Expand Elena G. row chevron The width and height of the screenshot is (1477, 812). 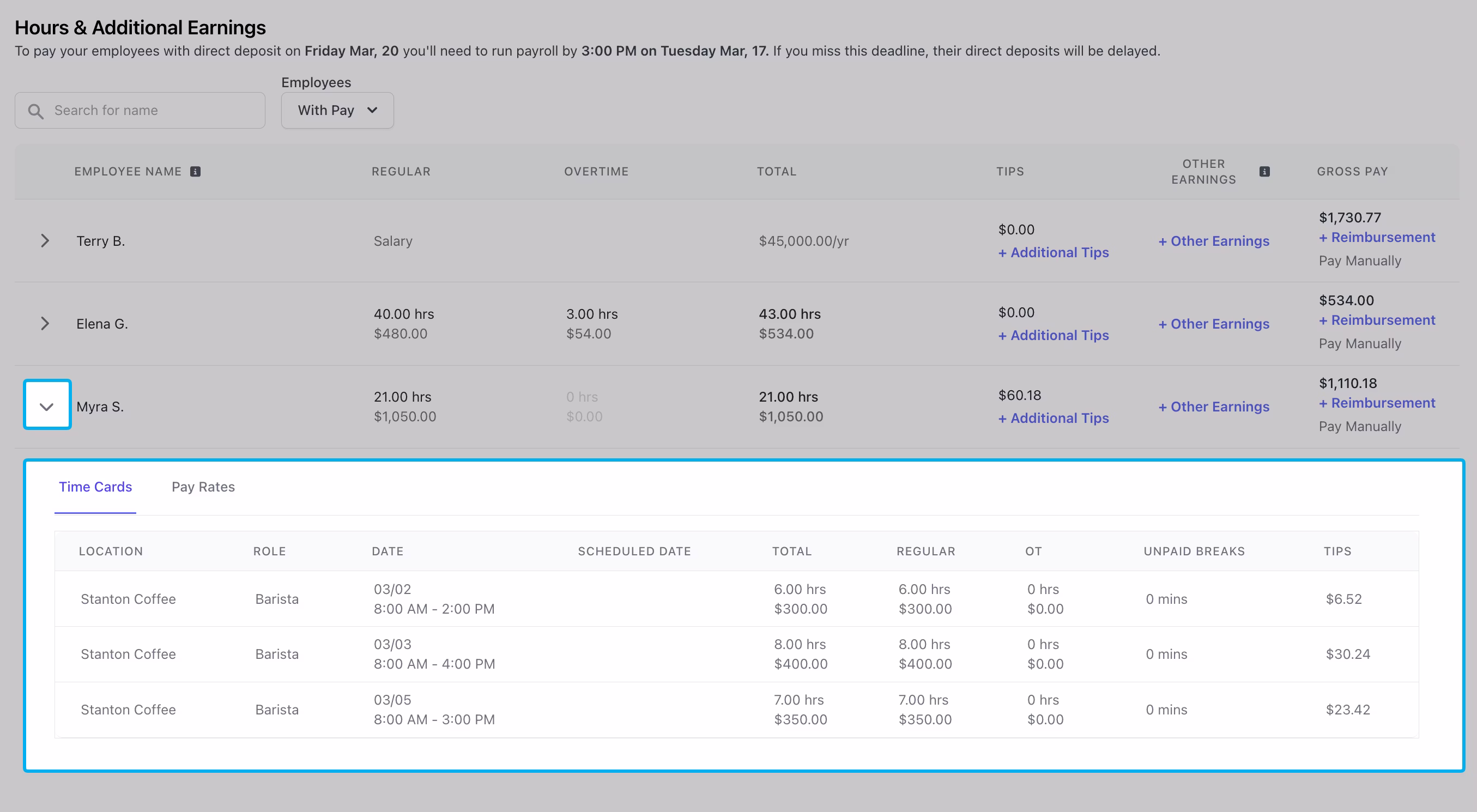pos(45,324)
